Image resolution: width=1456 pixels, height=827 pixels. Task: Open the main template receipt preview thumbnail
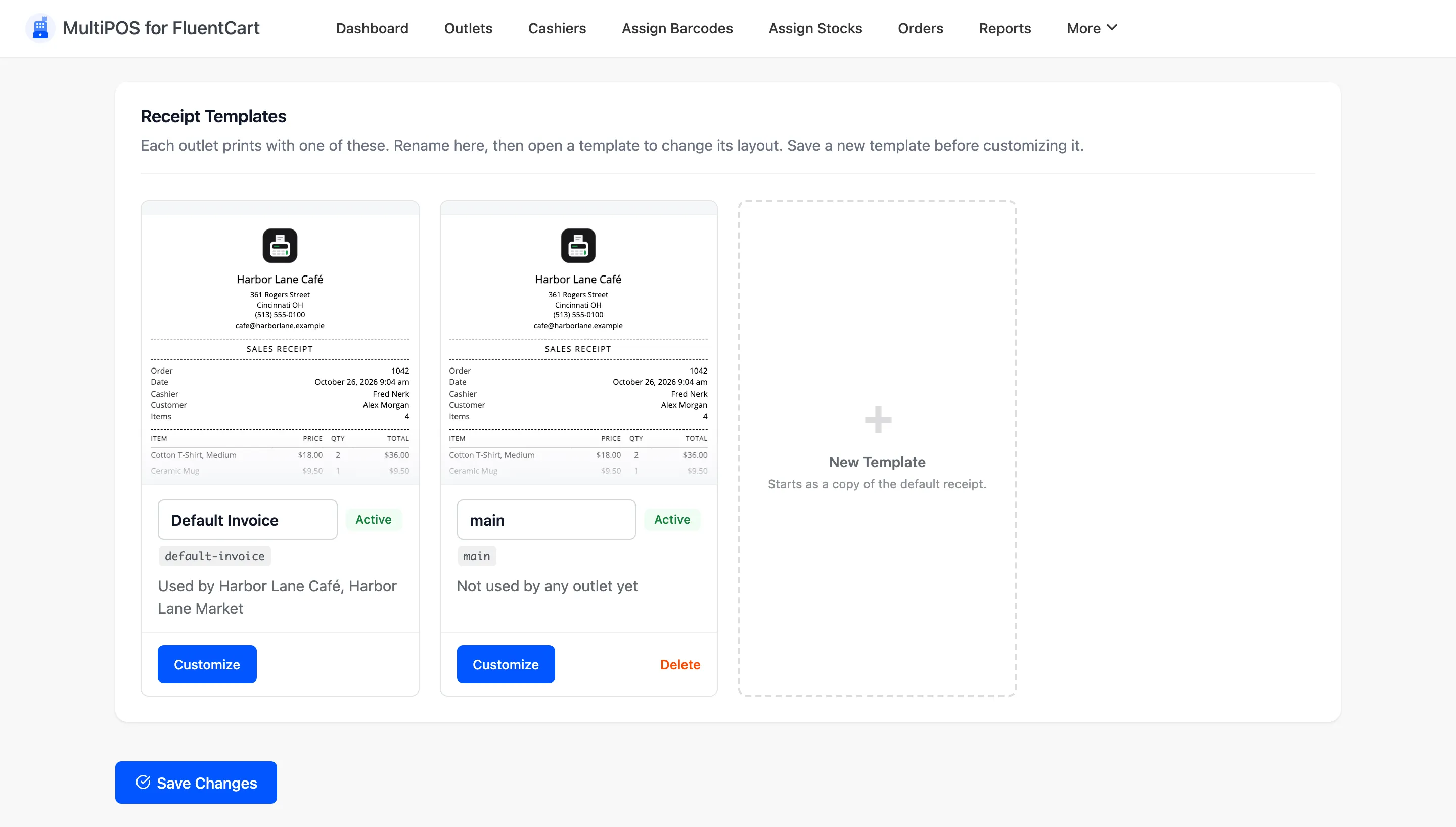click(579, 343)
